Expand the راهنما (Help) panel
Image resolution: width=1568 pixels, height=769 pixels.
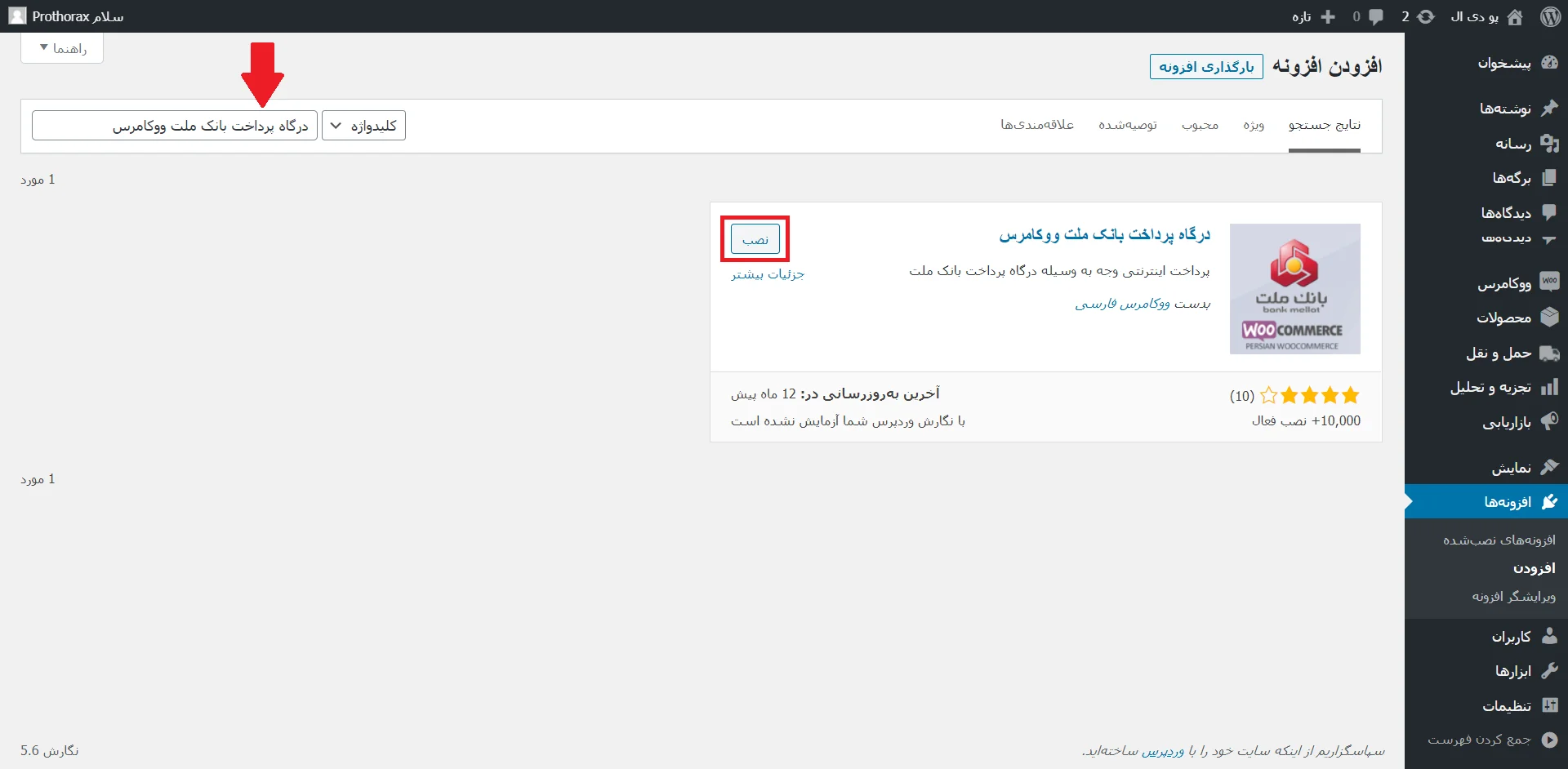61,47
